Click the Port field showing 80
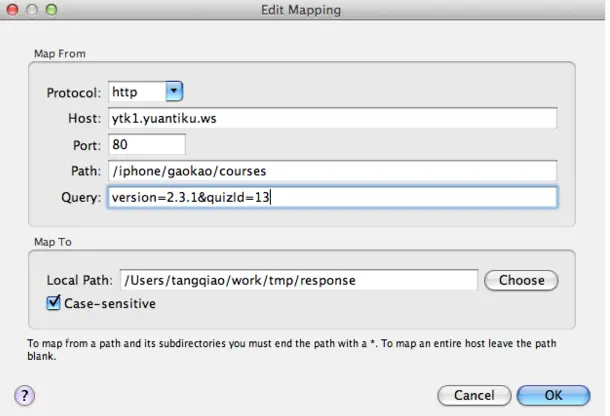This screenshot has width=610, height=416. click(147, 144)
